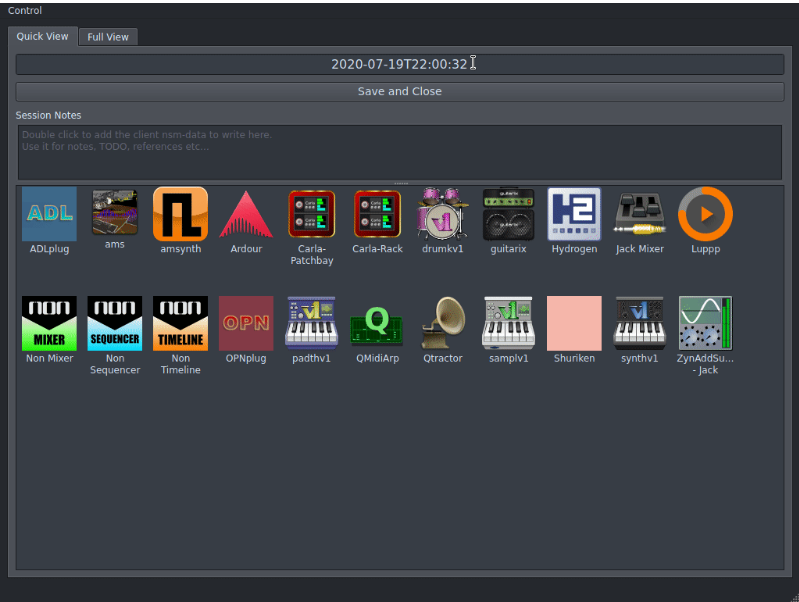The height and width of the screenshot is (602, 799).
Task: Add the guitarix amplifier icon
Action: pyautogui.click(x=509, y=214)
